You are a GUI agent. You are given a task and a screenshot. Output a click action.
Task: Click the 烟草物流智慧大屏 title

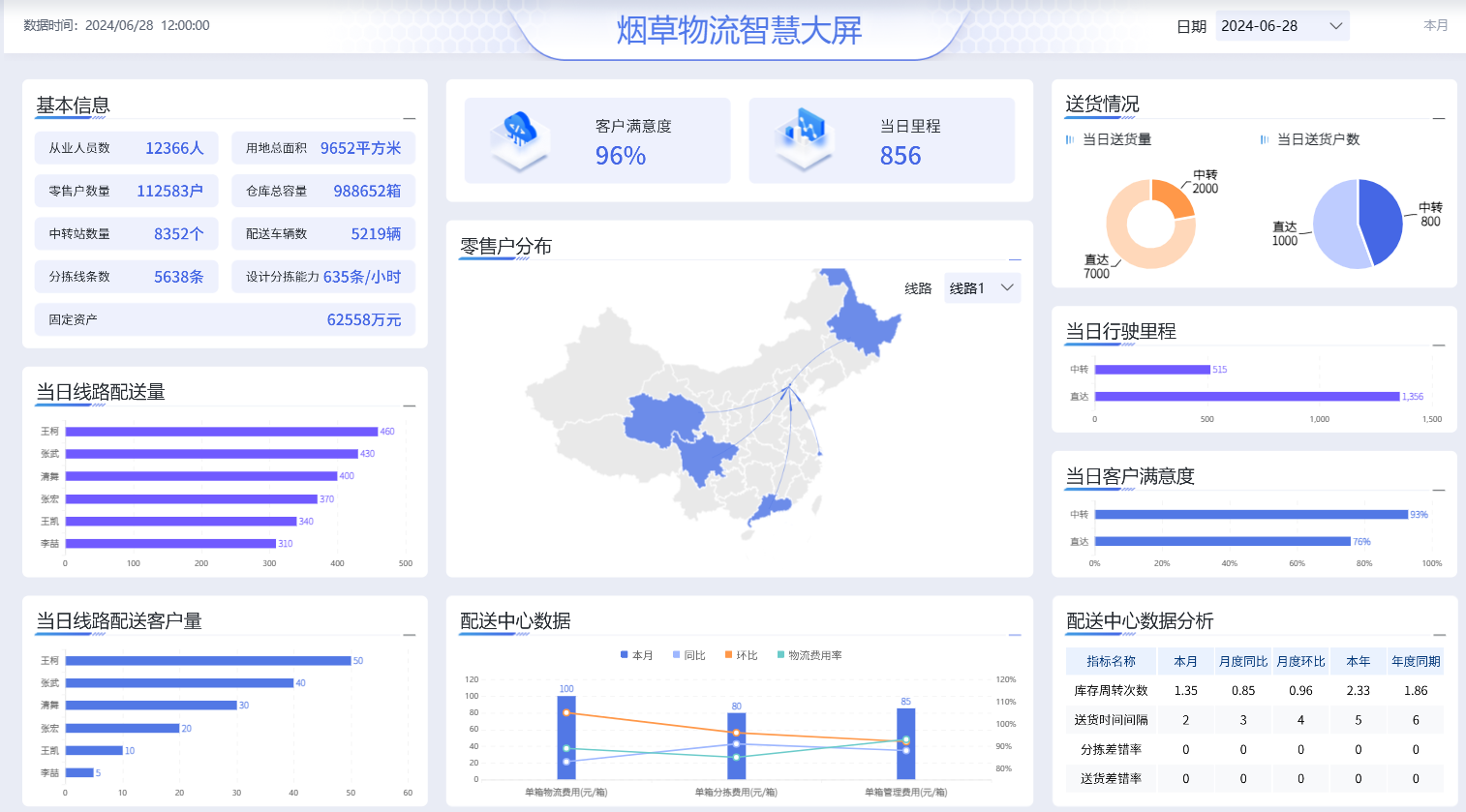pos(739,30)
